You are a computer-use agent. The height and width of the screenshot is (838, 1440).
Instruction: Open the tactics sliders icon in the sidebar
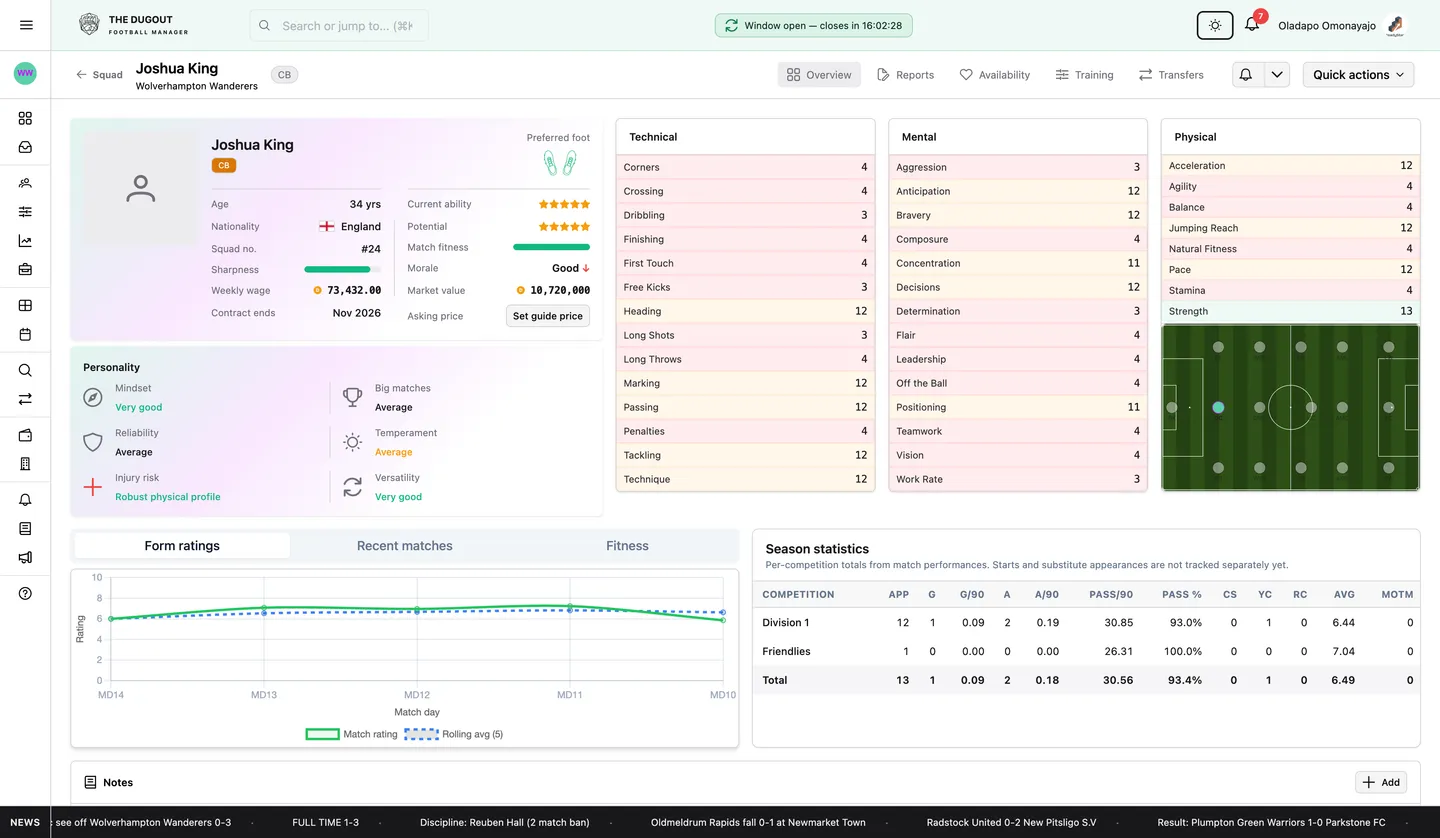tap(25, 212)
